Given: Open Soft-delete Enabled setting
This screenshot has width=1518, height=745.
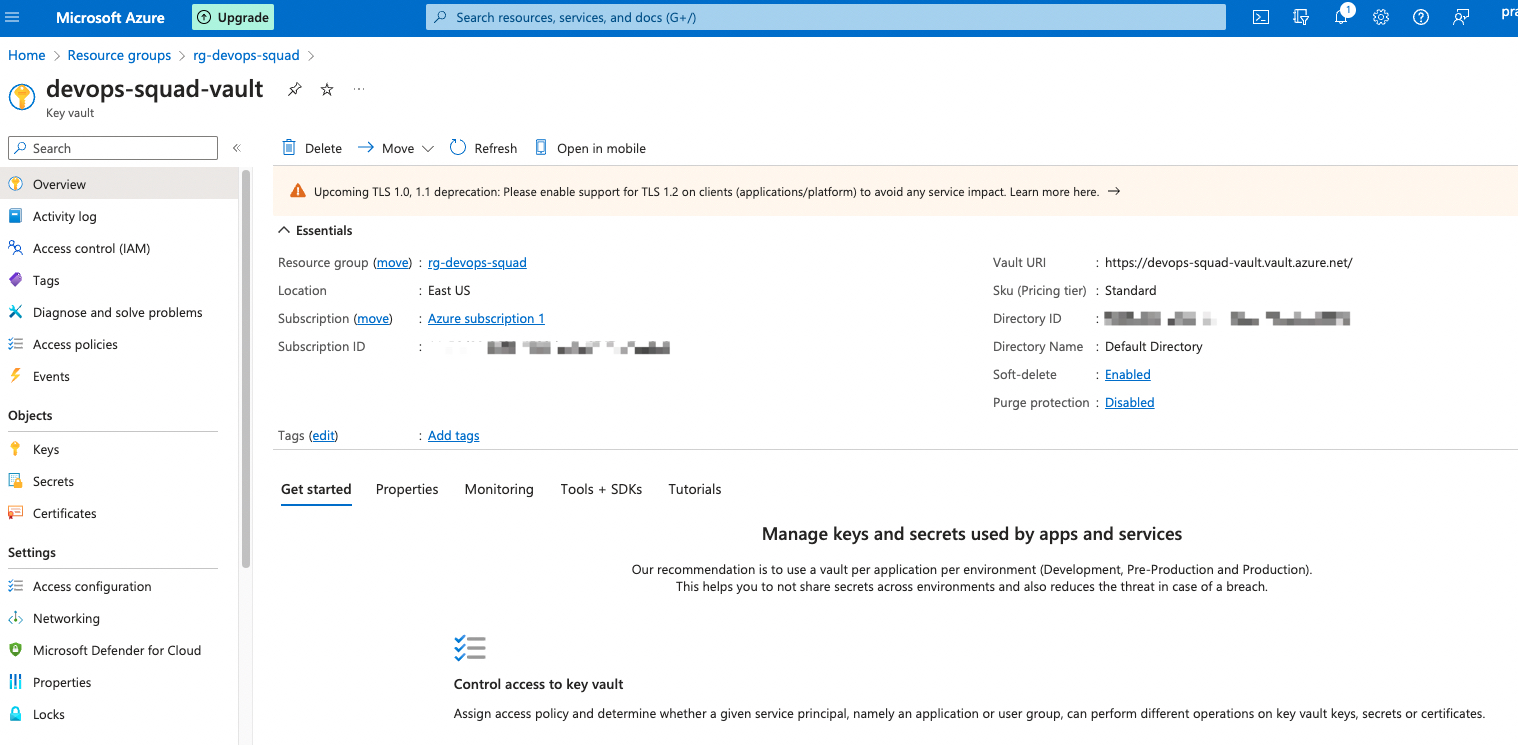Looking at the screenshot, I should [1127, 374].
